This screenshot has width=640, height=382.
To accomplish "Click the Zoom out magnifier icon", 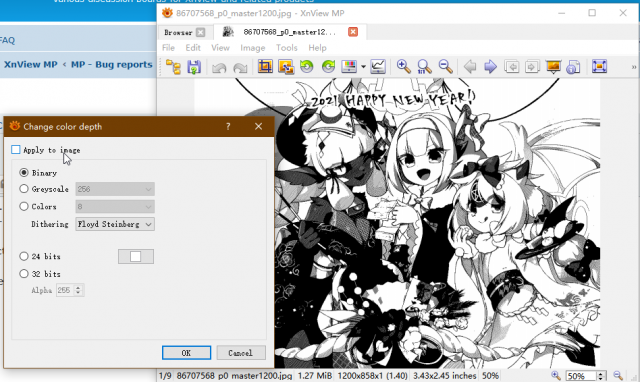I will [x=445, y=66].
